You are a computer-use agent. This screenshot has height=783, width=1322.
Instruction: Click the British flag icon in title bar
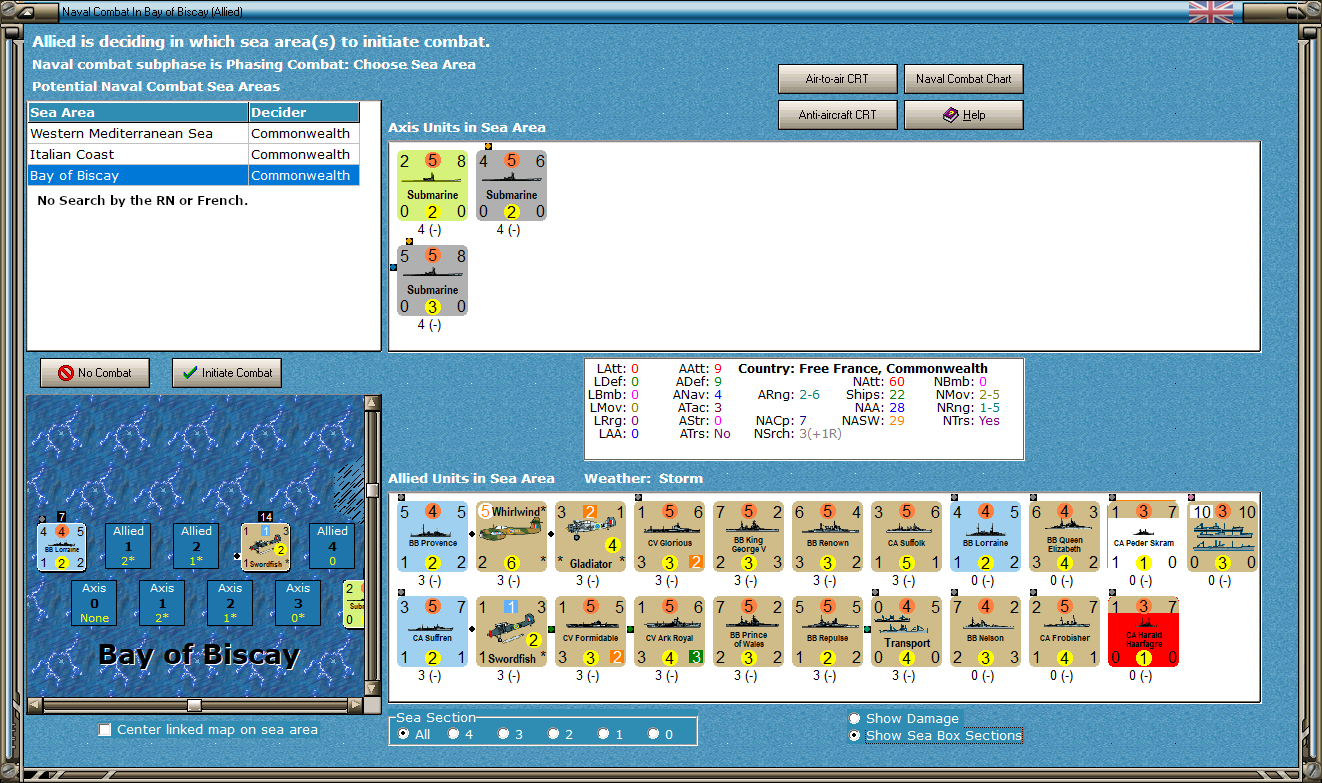(1211, 12)
